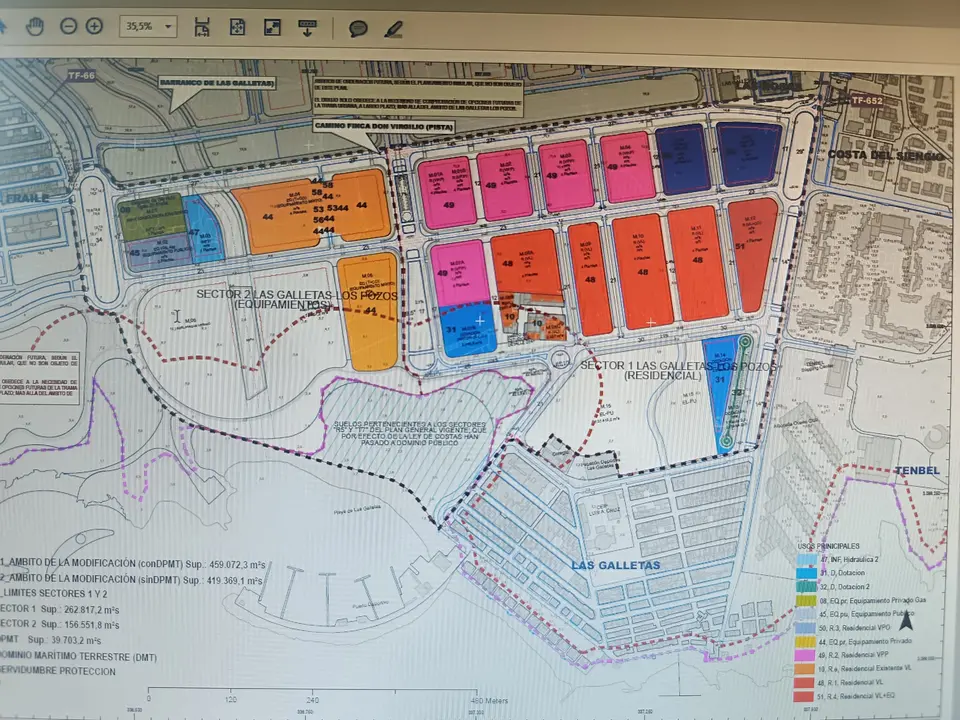This screenshot has height=720, width=960.
Task: Click the zoom out minus icon
Action: pyautogui.click(x=69, y=26)
